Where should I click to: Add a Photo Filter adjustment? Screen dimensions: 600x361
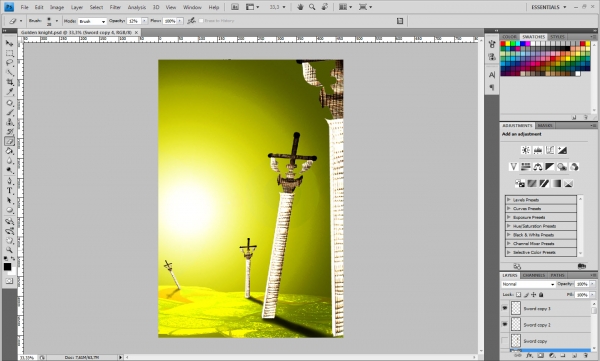[x=562, y=167]
